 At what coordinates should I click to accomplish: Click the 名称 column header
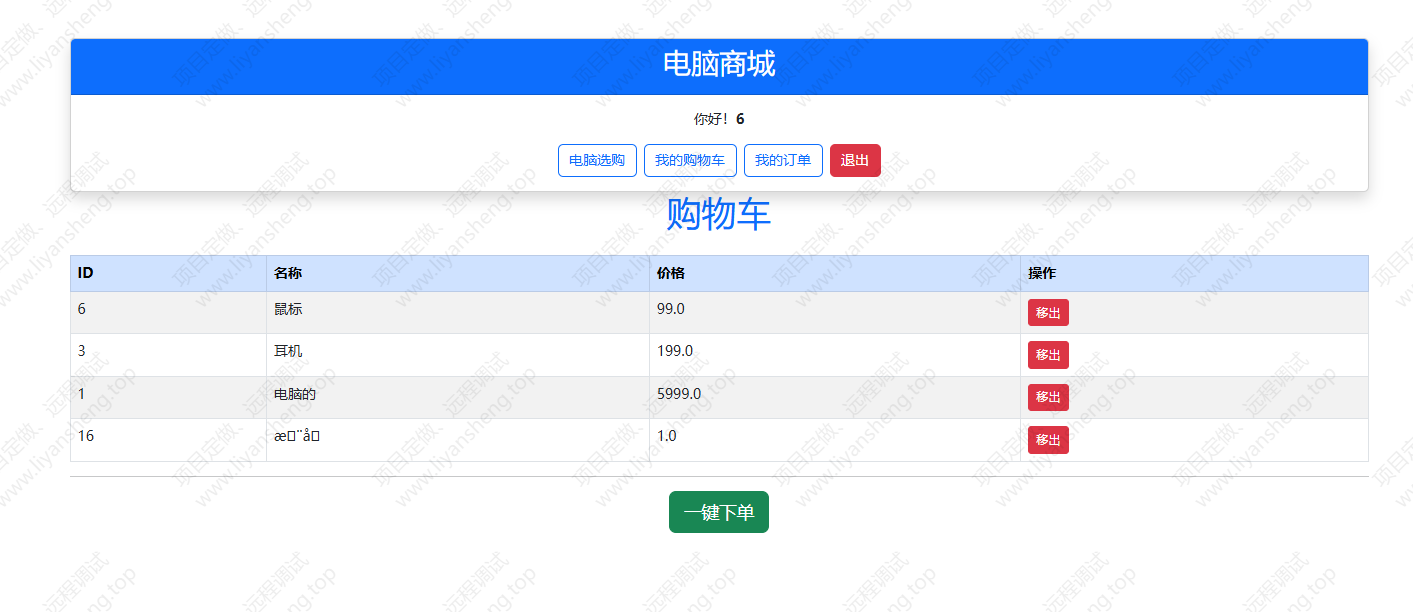(458, 274)
